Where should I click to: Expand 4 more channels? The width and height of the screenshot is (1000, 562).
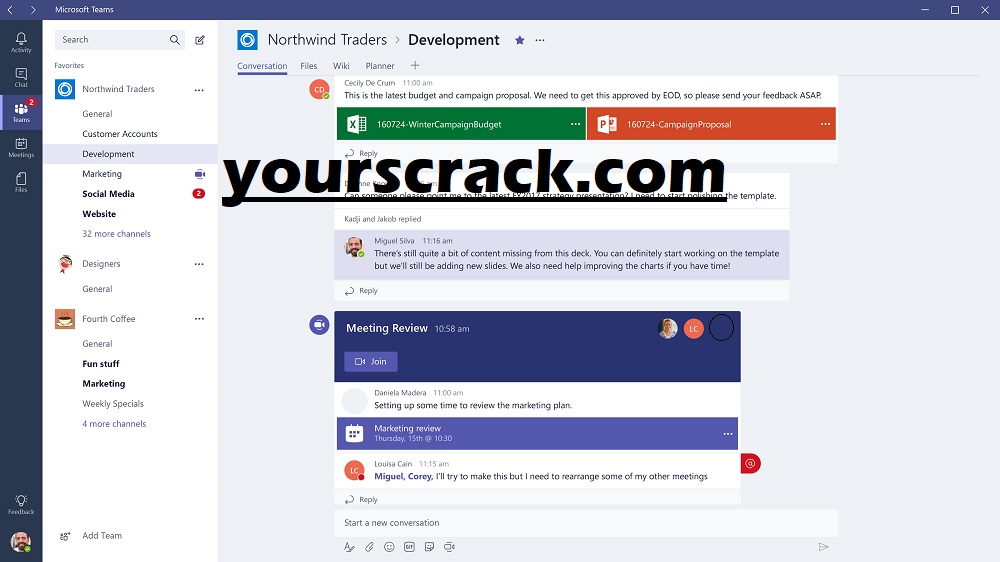[114, 424]
